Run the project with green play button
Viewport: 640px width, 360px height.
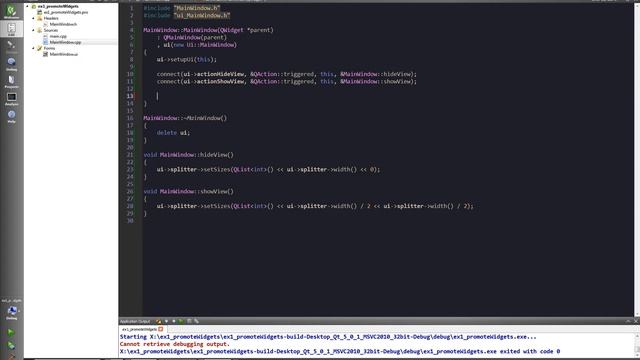tap(11, 333)
